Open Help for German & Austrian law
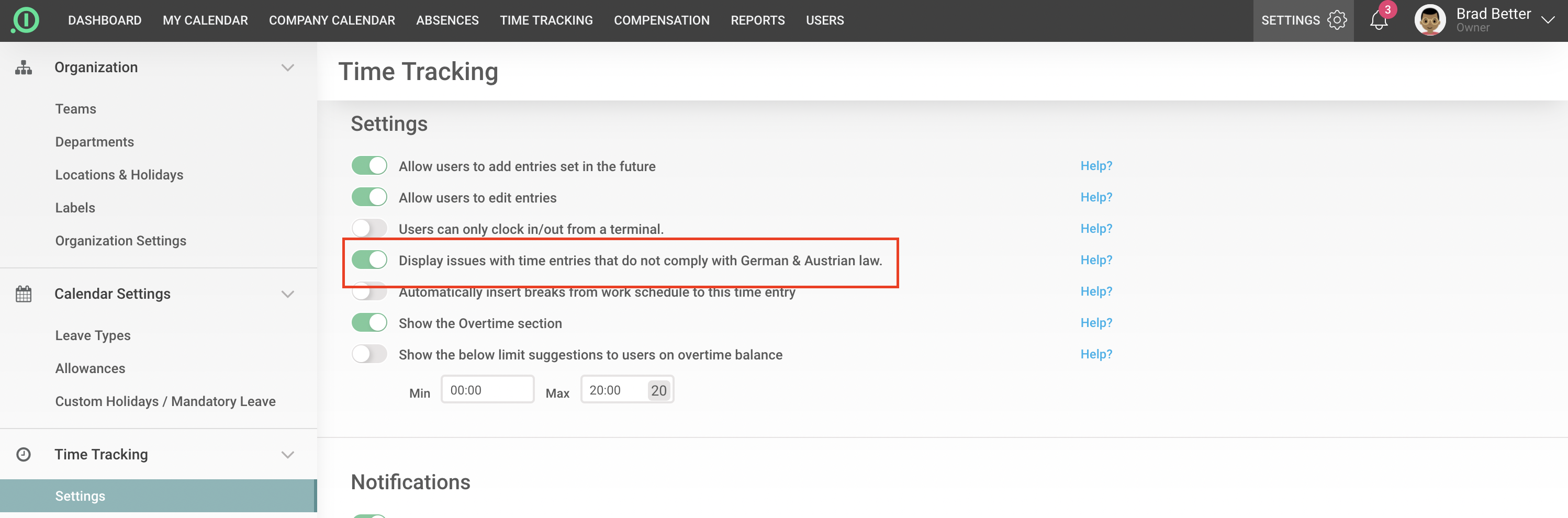1568x518 pixels. coord(1095,260)
